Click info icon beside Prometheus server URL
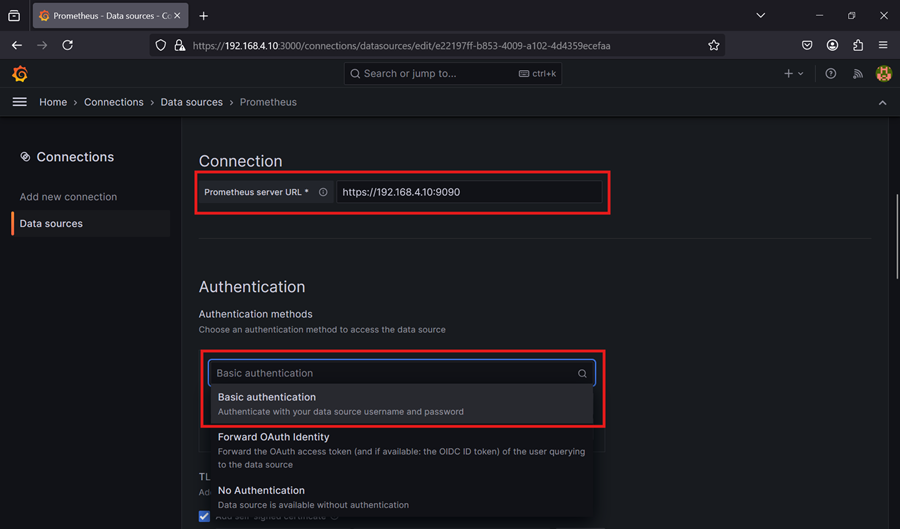 (x=323, y=192)
